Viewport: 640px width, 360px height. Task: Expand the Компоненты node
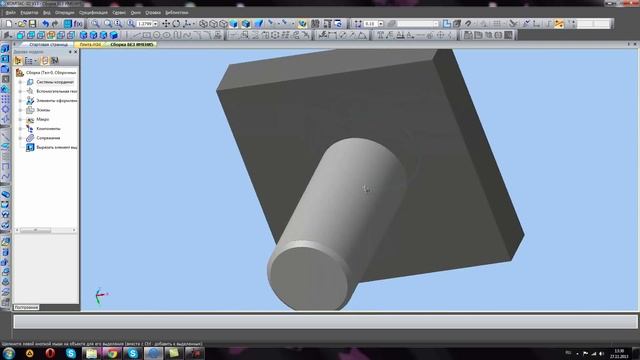(20, 129)
